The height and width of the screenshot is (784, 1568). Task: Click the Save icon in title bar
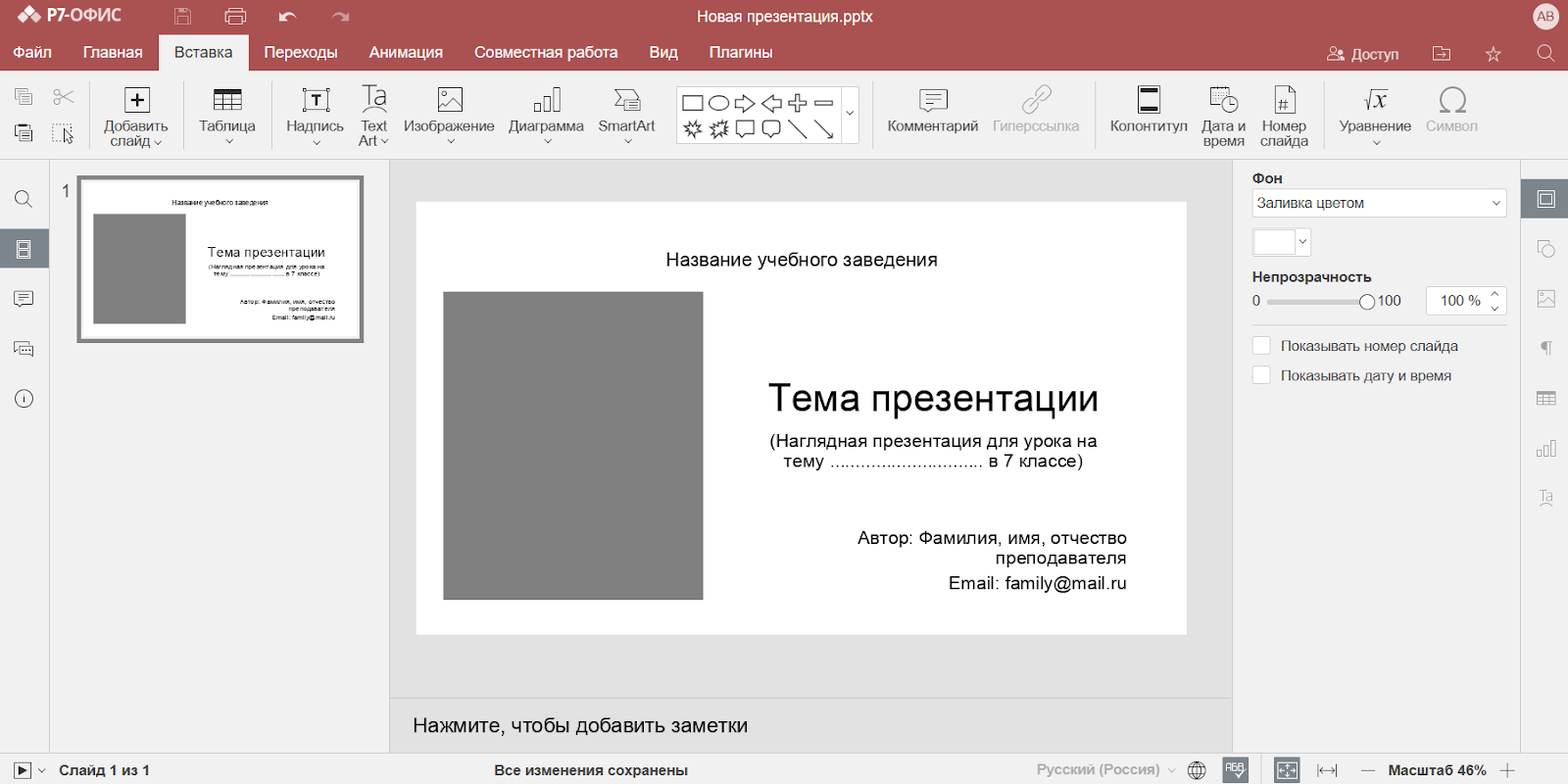point(182,16)
